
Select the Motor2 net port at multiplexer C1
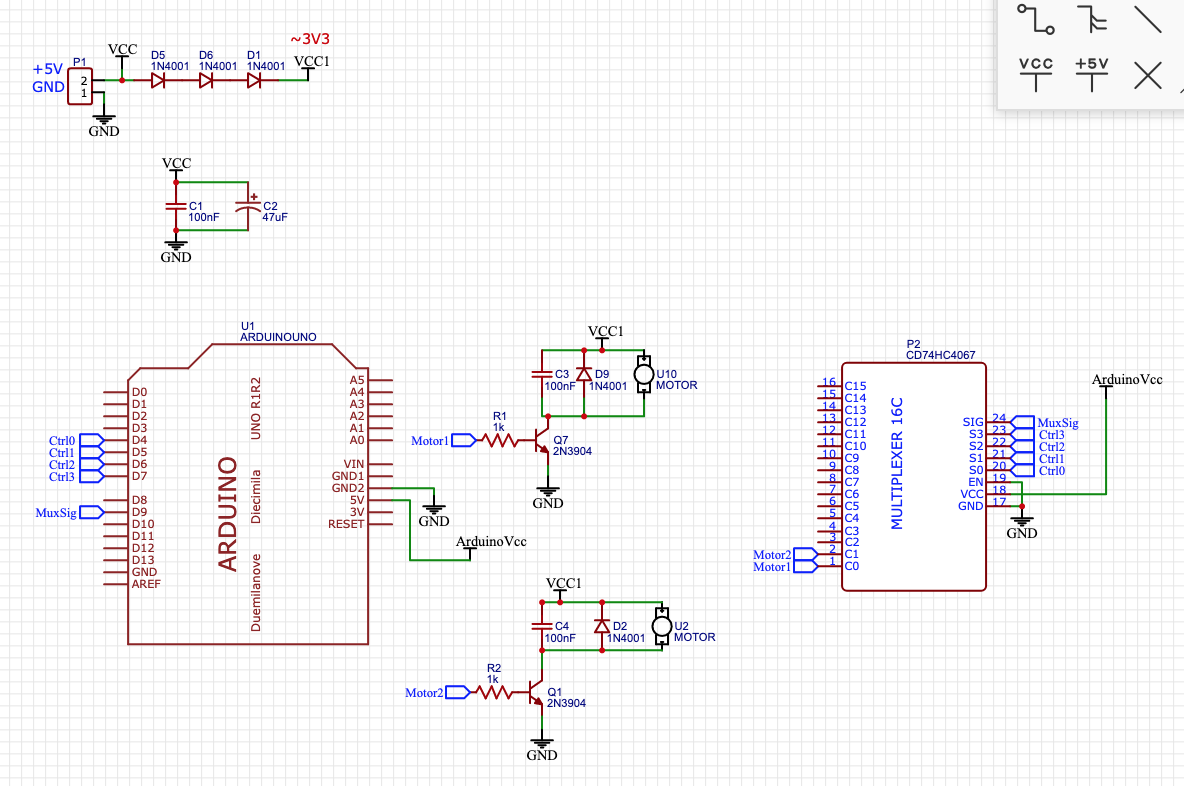pyautogui.click(x=805, y=555)
